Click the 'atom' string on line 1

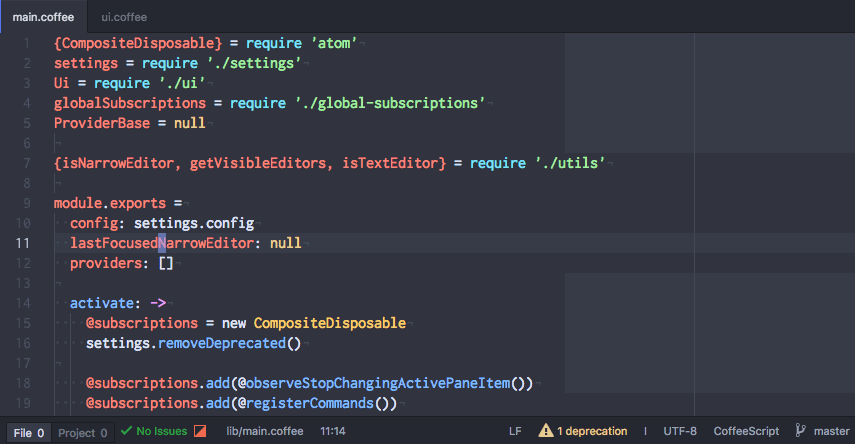[x=334, y=43]
